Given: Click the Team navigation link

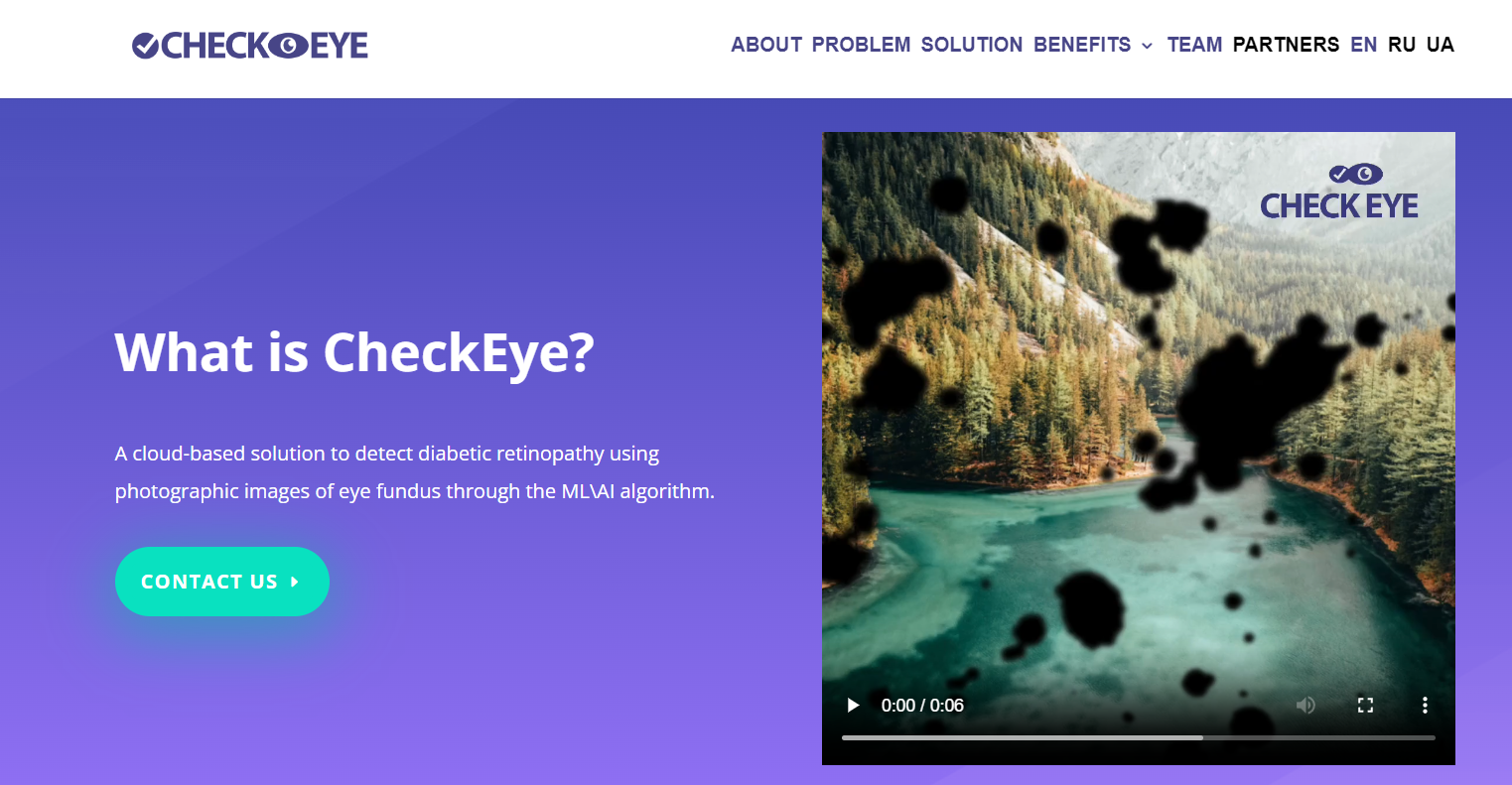Looking at the screenshot, I should point(1194,45).
